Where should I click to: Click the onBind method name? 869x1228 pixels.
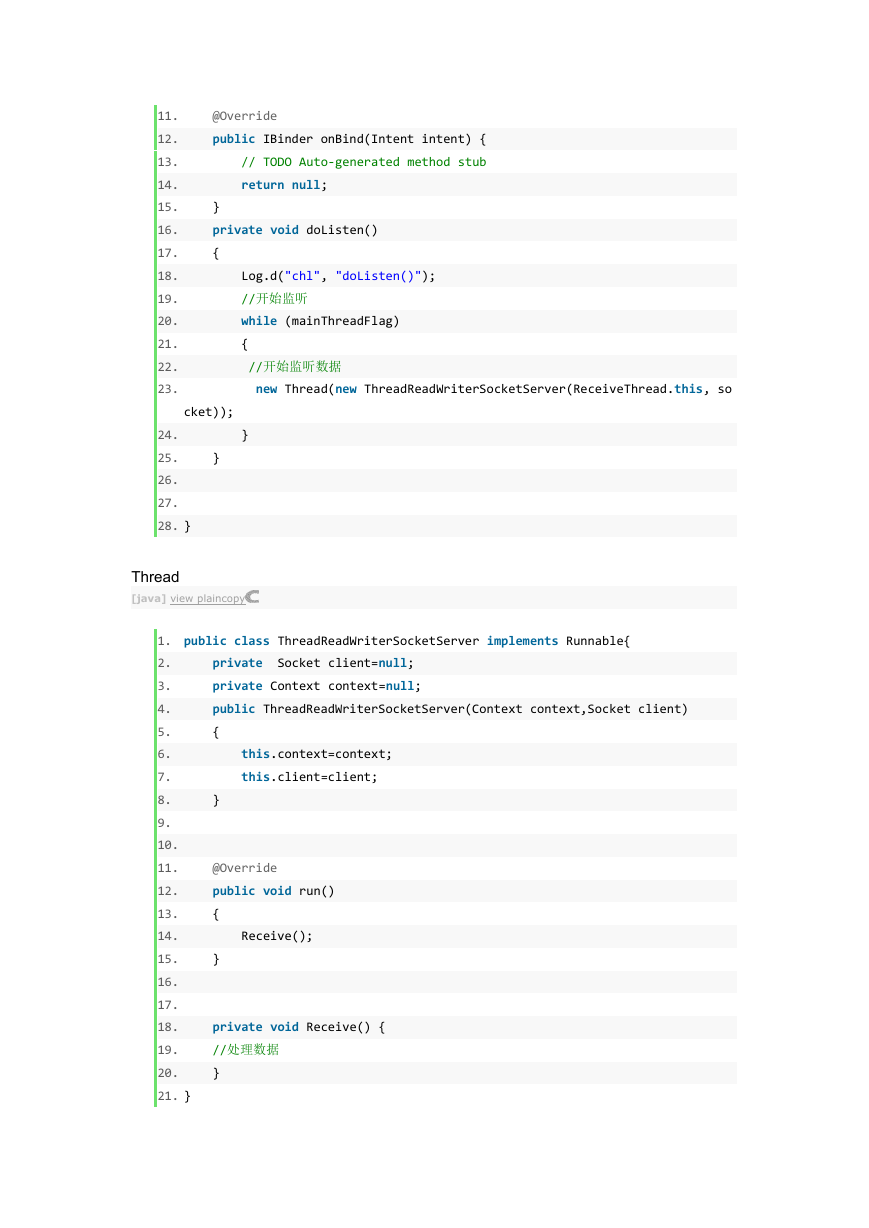[341, 139]
